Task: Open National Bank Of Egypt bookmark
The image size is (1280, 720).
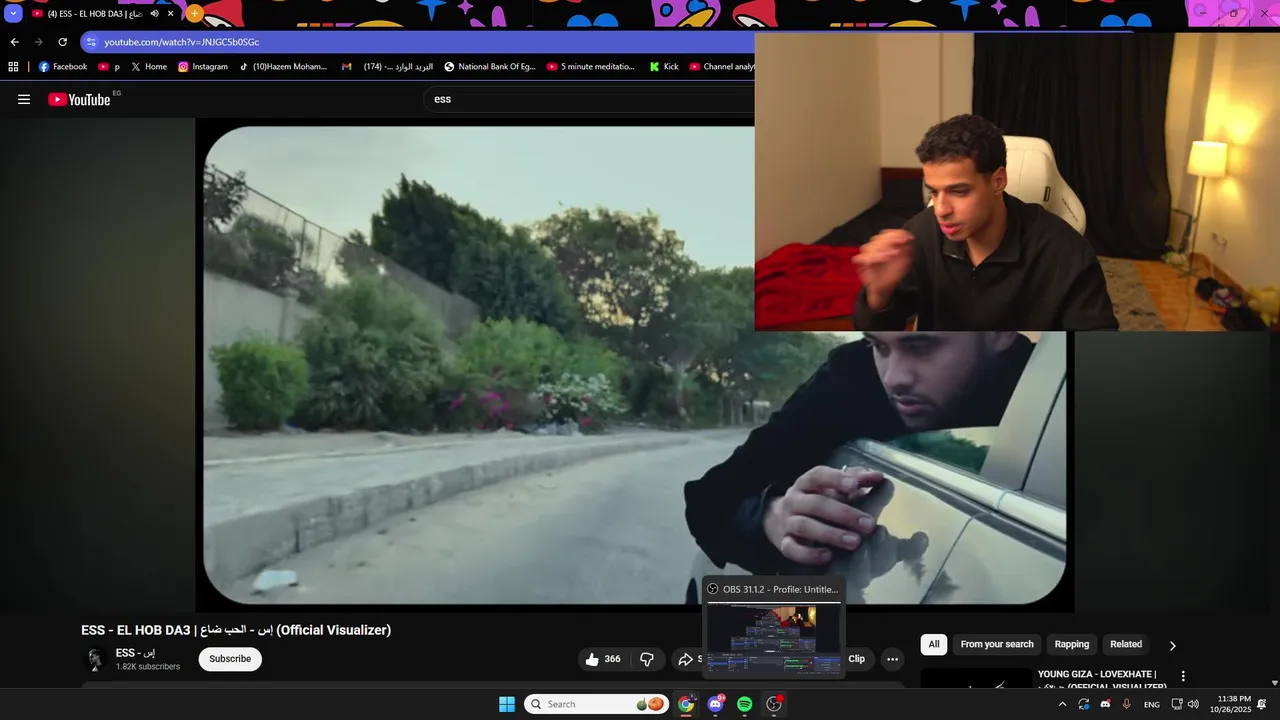Action: (489, 67)
